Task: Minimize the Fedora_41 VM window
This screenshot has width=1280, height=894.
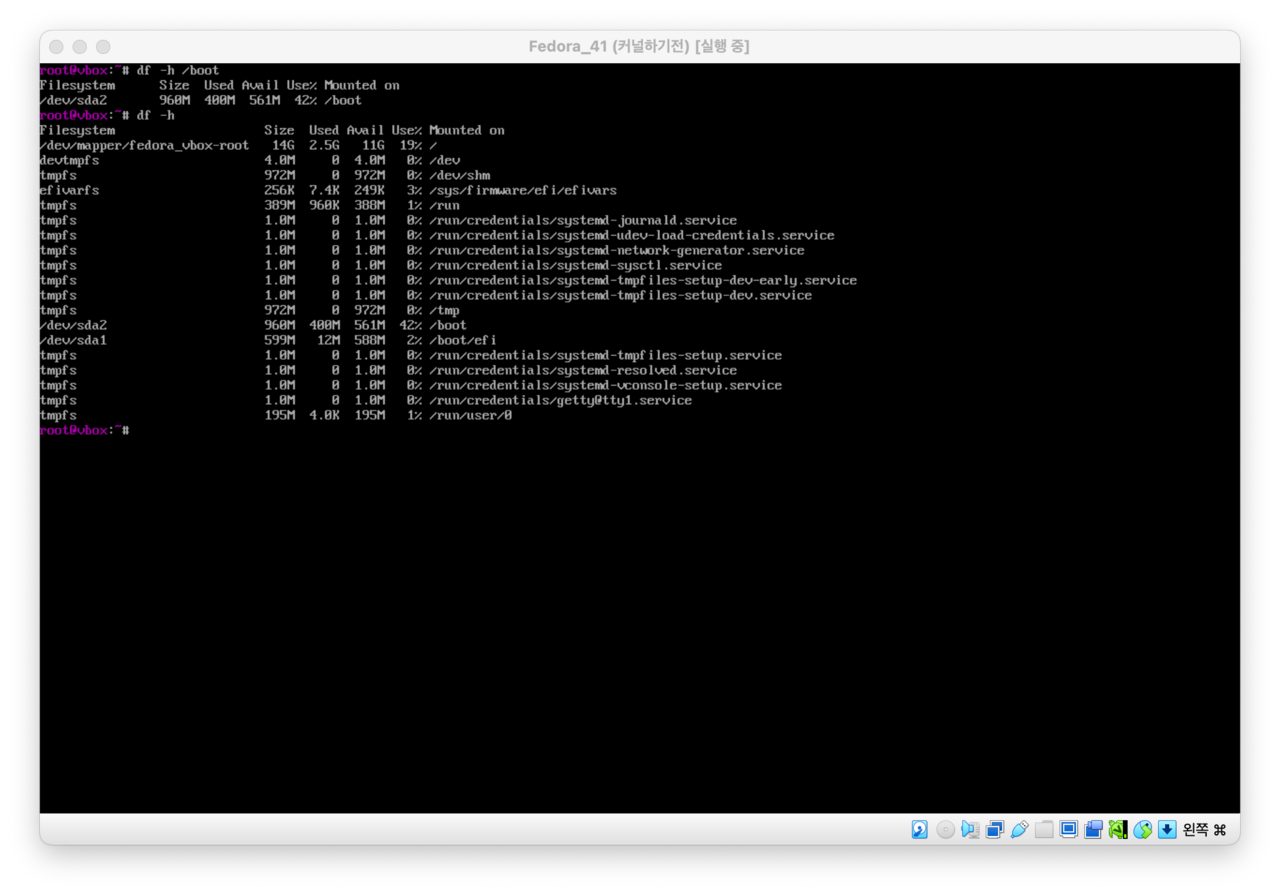Action: (80, 47)
